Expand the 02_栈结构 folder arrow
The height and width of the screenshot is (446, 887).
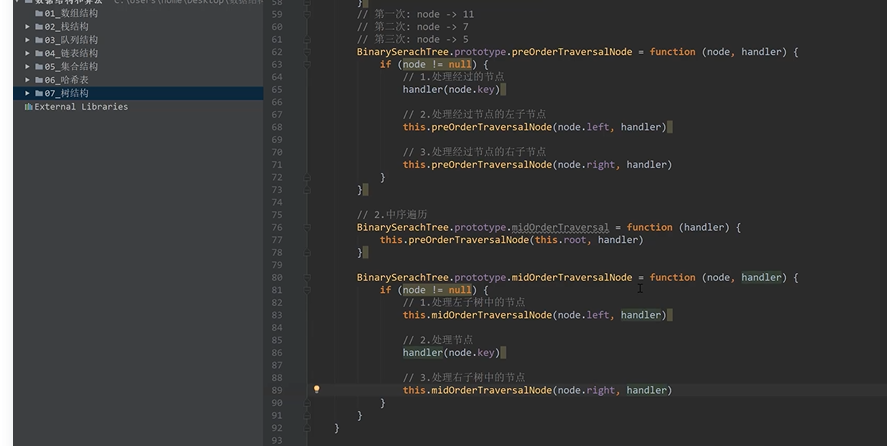[27, 27]
